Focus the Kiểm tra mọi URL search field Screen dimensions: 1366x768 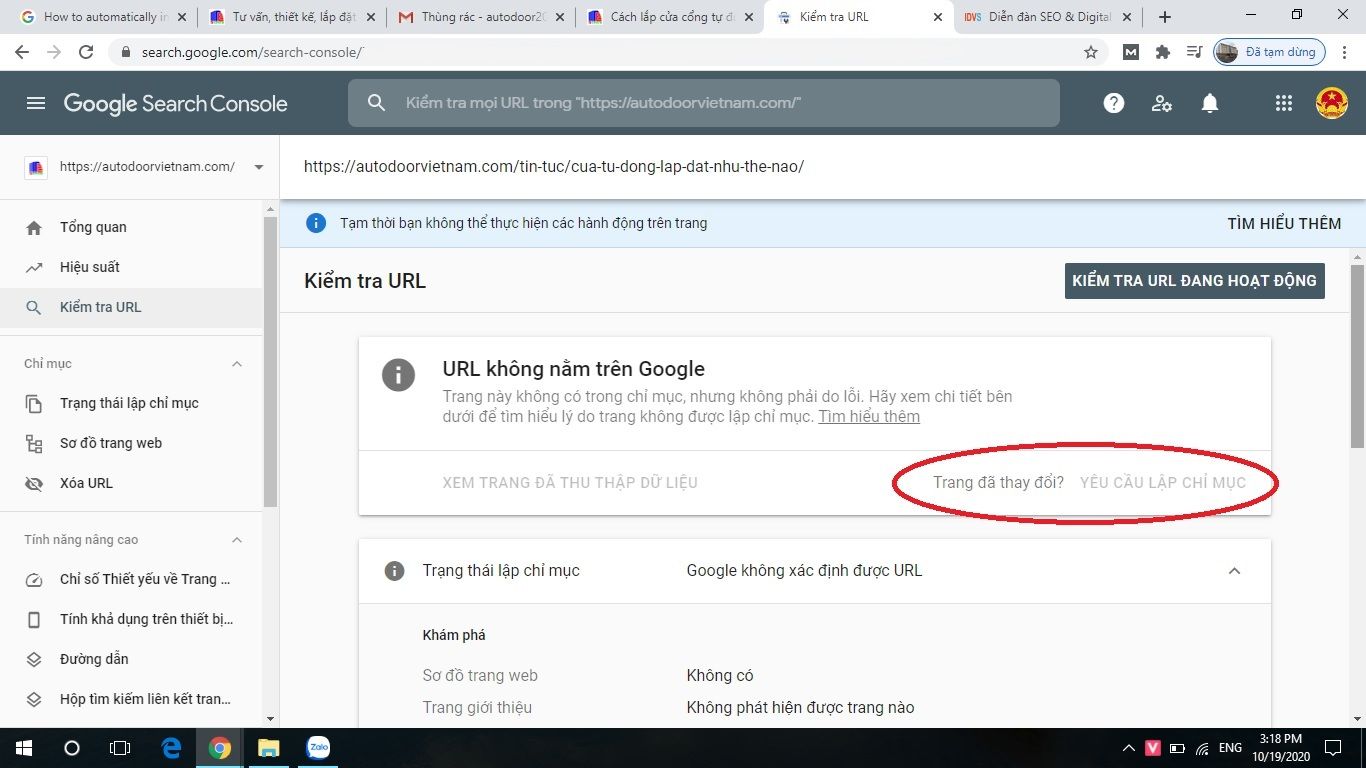click(704, 103)
